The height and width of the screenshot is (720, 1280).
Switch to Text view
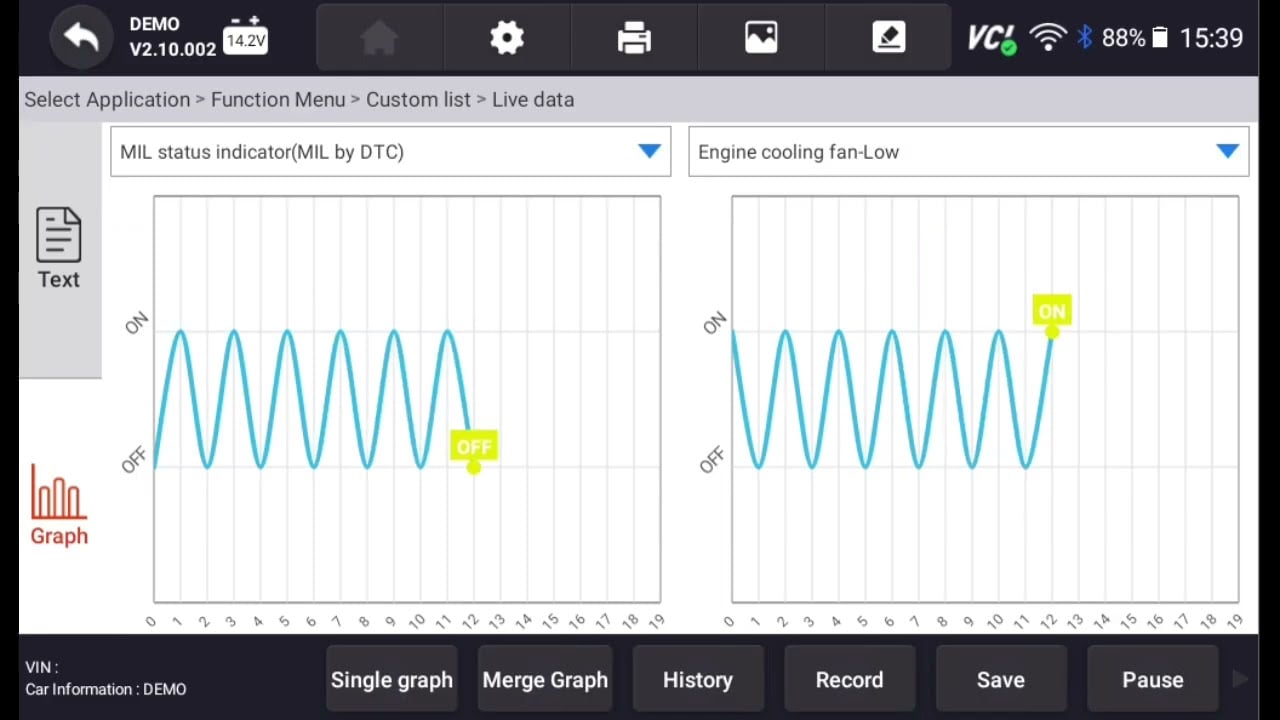[x=59, y=249]
